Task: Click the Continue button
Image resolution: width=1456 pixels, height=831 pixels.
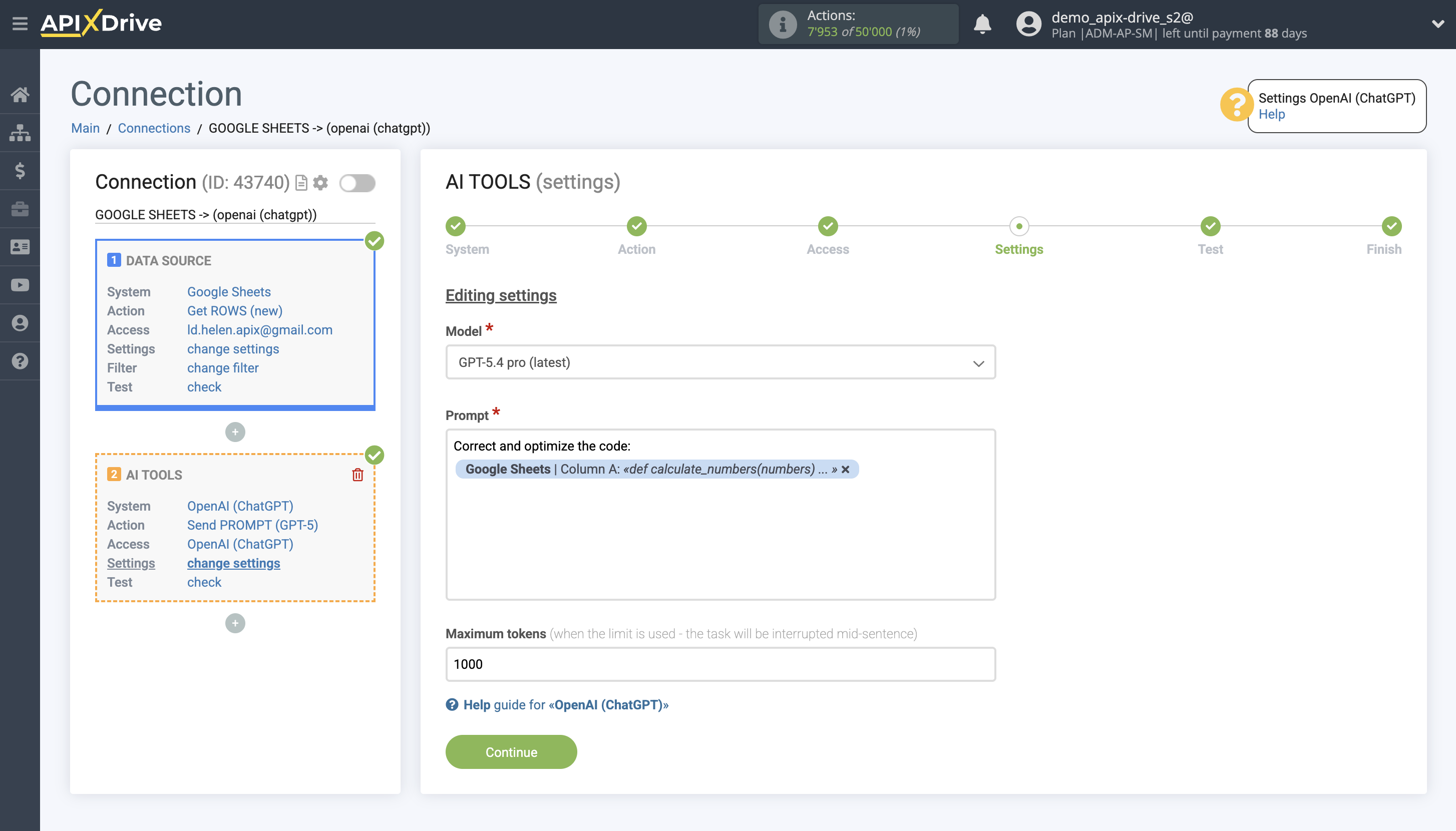Action: [x=511, y=752]
